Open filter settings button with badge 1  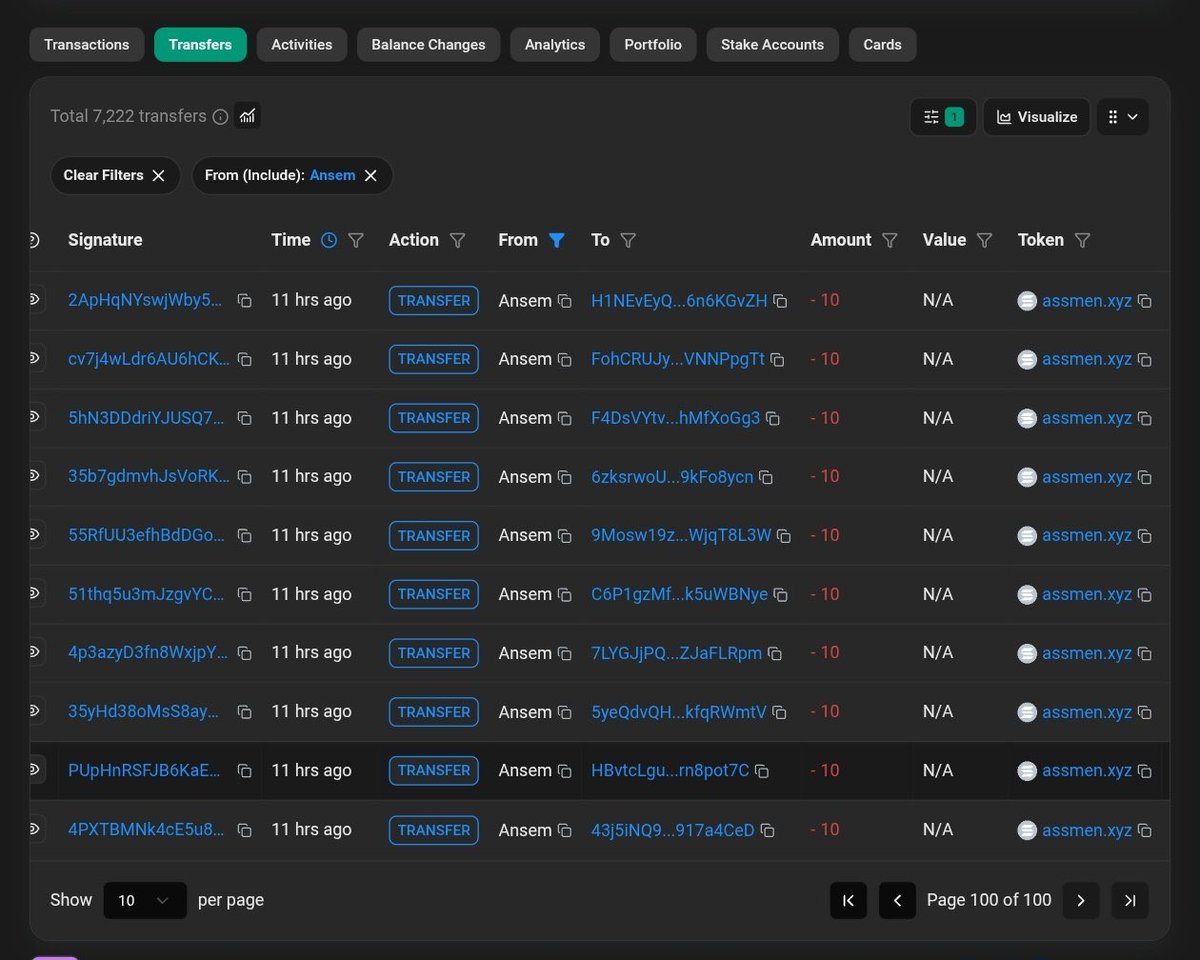point(943,117)
